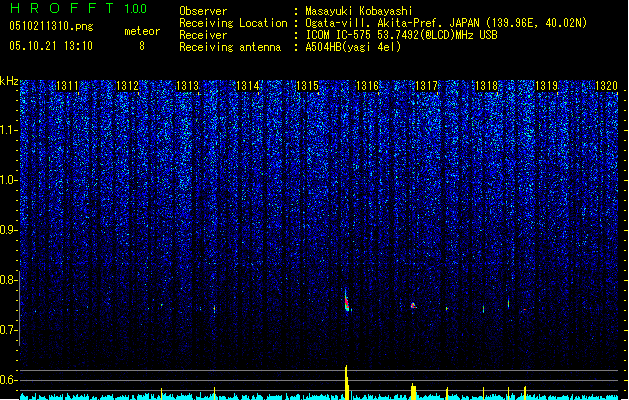The image size is (629, 400).
Task: Select the 1316 time marker
Action: 367,86
